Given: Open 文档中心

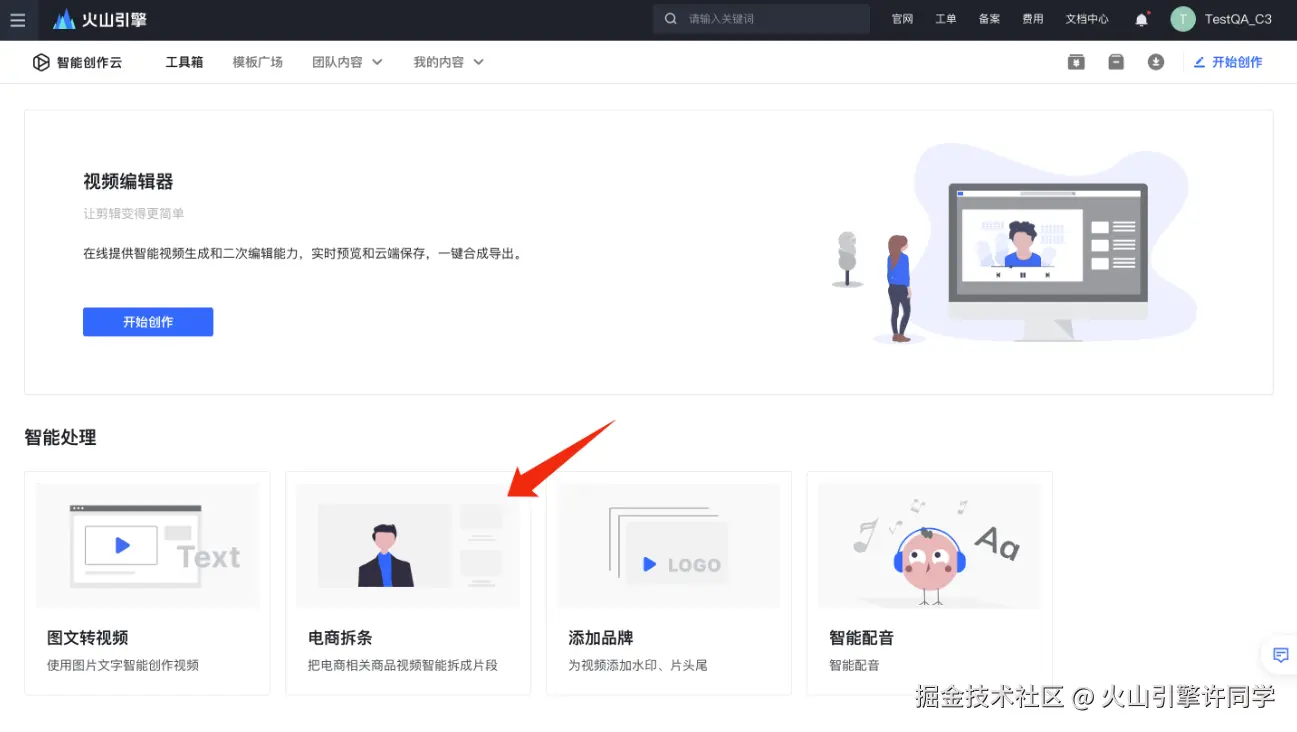Looking at the screenshot, I should (x=1087, y=19).
